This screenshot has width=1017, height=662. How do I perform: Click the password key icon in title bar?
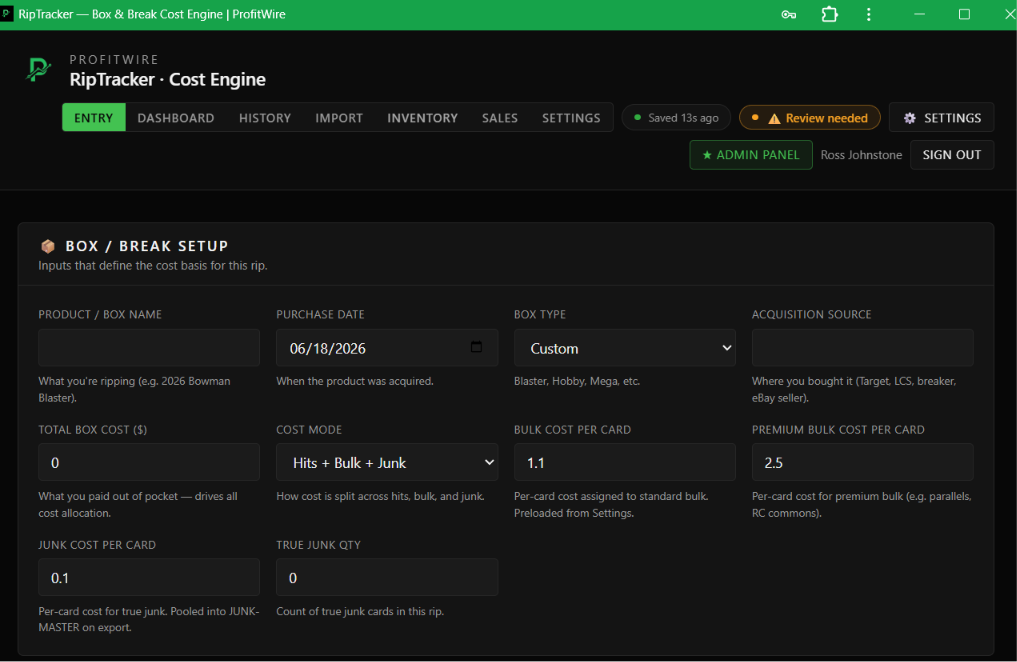click(788, 14)
